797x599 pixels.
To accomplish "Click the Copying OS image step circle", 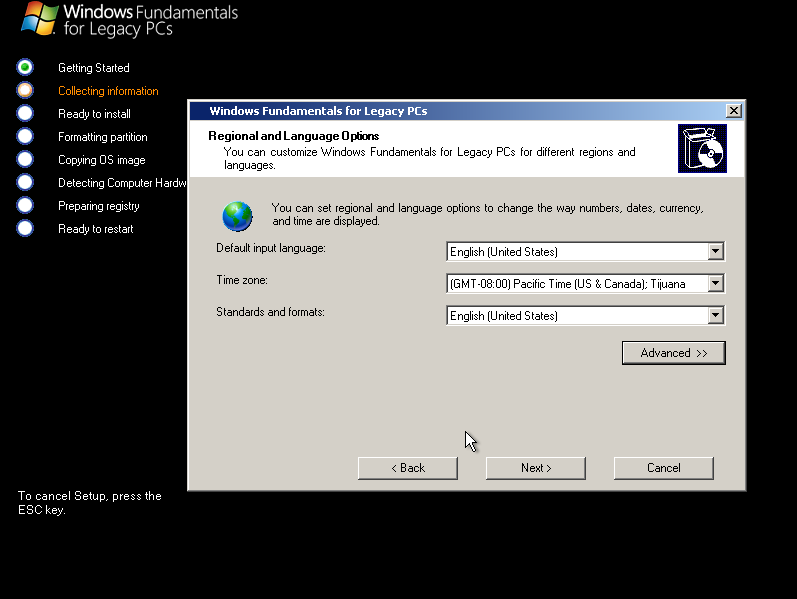I will coord(25,159).
